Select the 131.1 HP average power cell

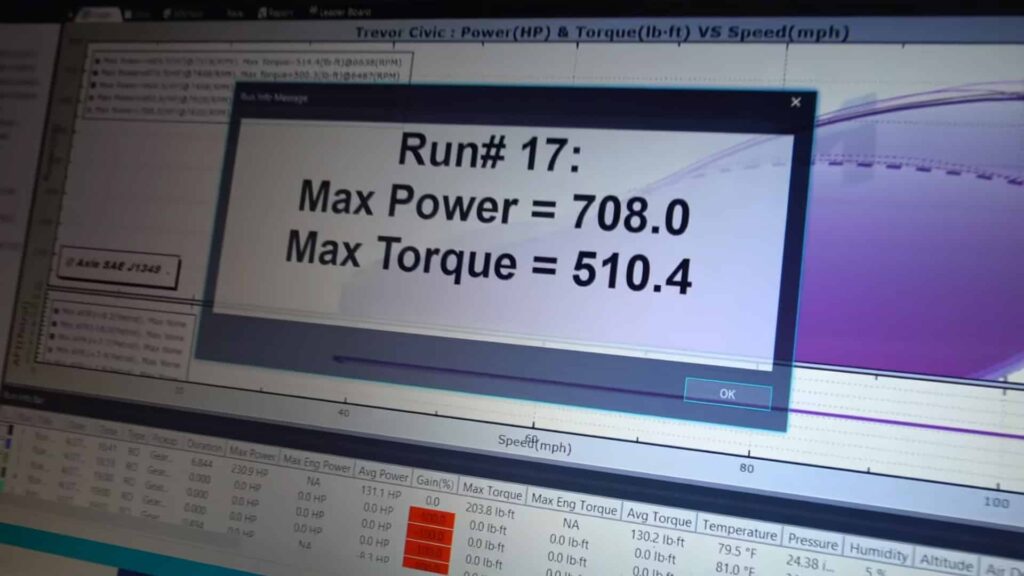(381, 492)
